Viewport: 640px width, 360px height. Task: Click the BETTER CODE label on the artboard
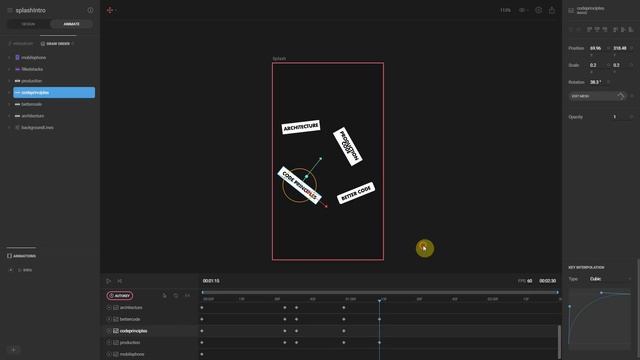pos(356,193)
